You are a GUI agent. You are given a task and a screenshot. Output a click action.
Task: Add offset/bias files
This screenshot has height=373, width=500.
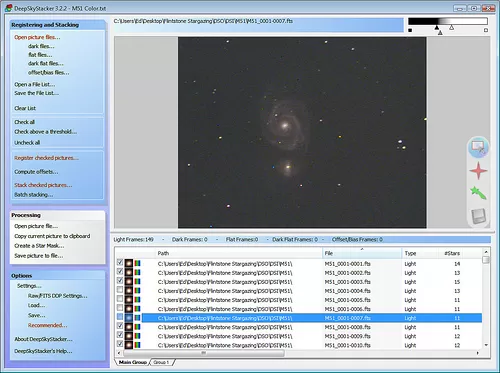[49, 72]
